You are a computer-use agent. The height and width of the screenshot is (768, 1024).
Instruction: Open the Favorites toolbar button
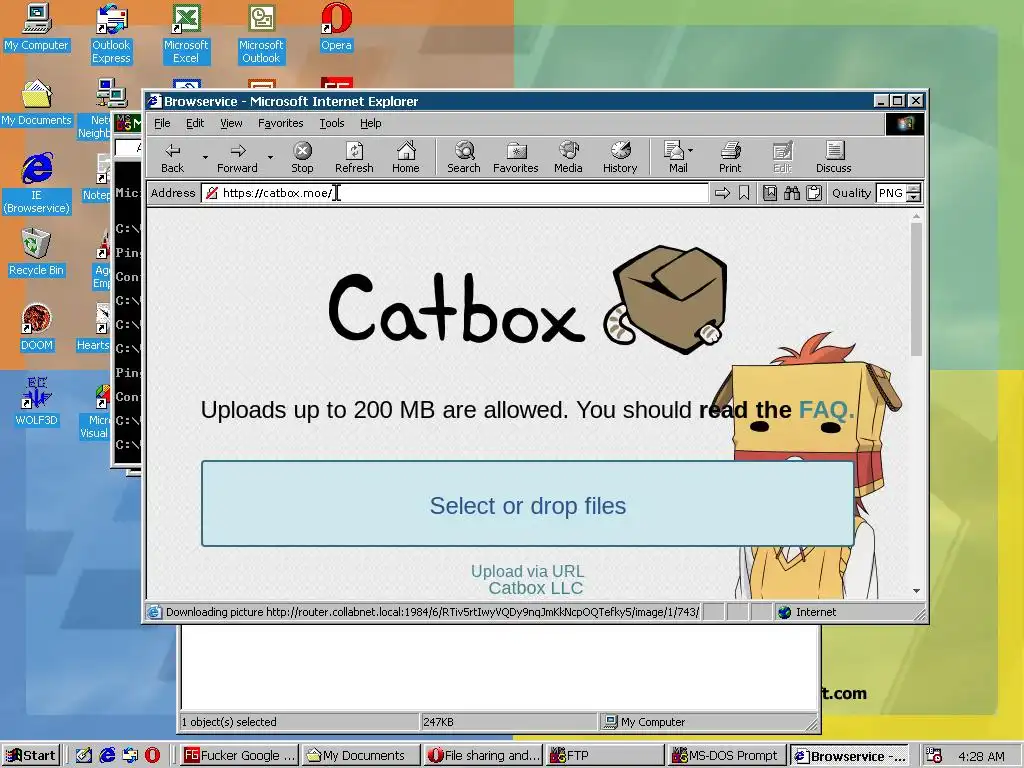516,158
